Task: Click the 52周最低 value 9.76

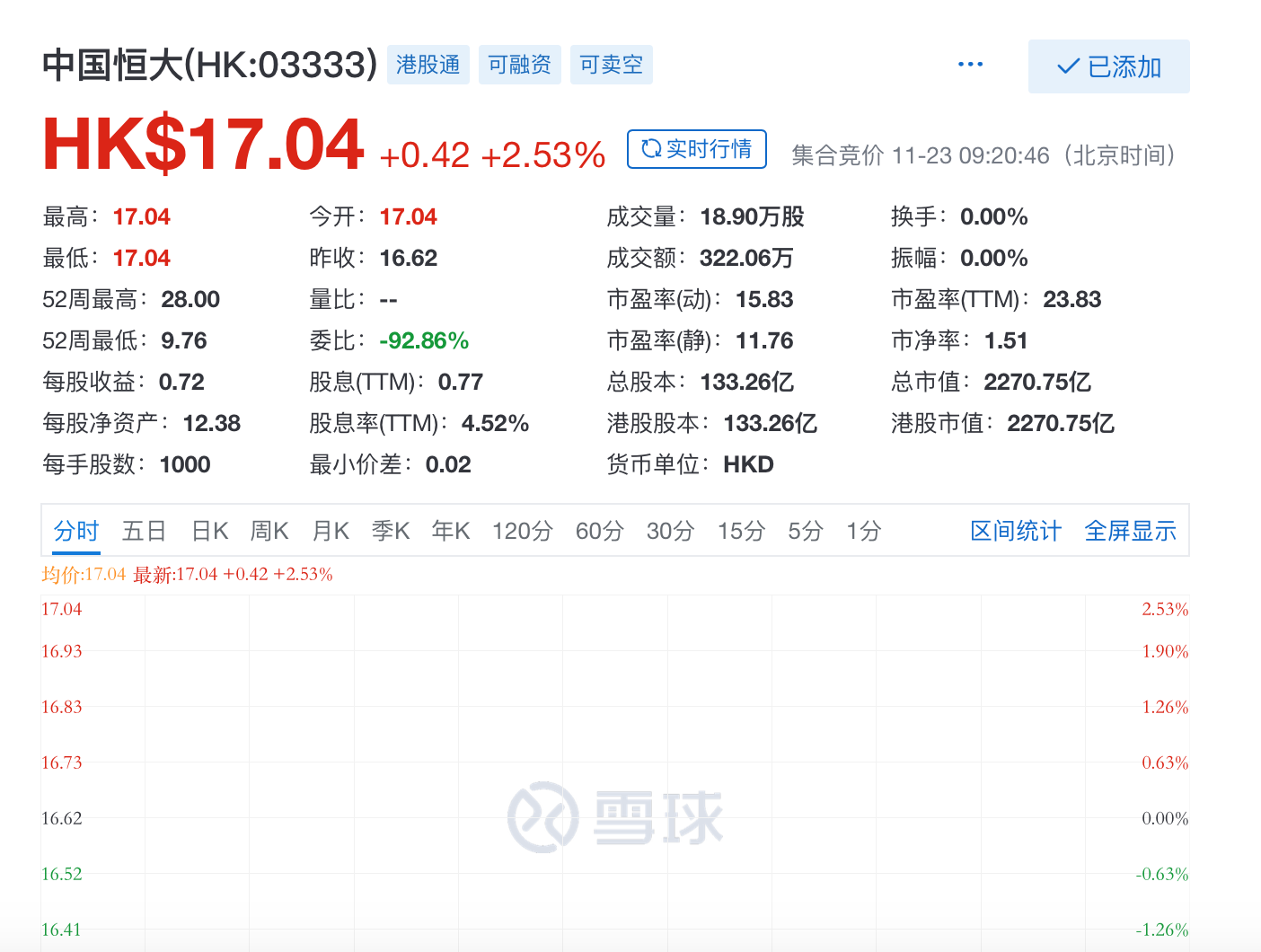Action: (x=184, y=340)
